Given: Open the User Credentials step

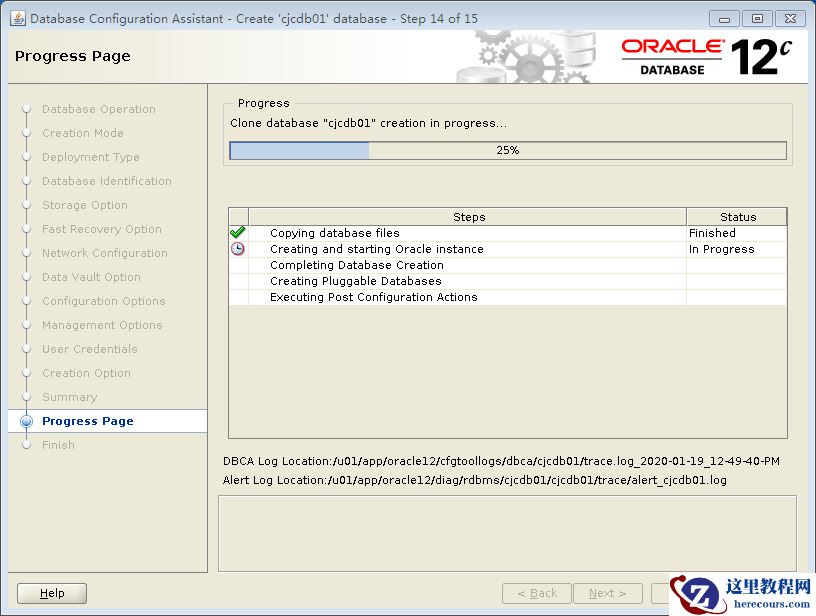Looking at the screenshot, I should (89, 349).
